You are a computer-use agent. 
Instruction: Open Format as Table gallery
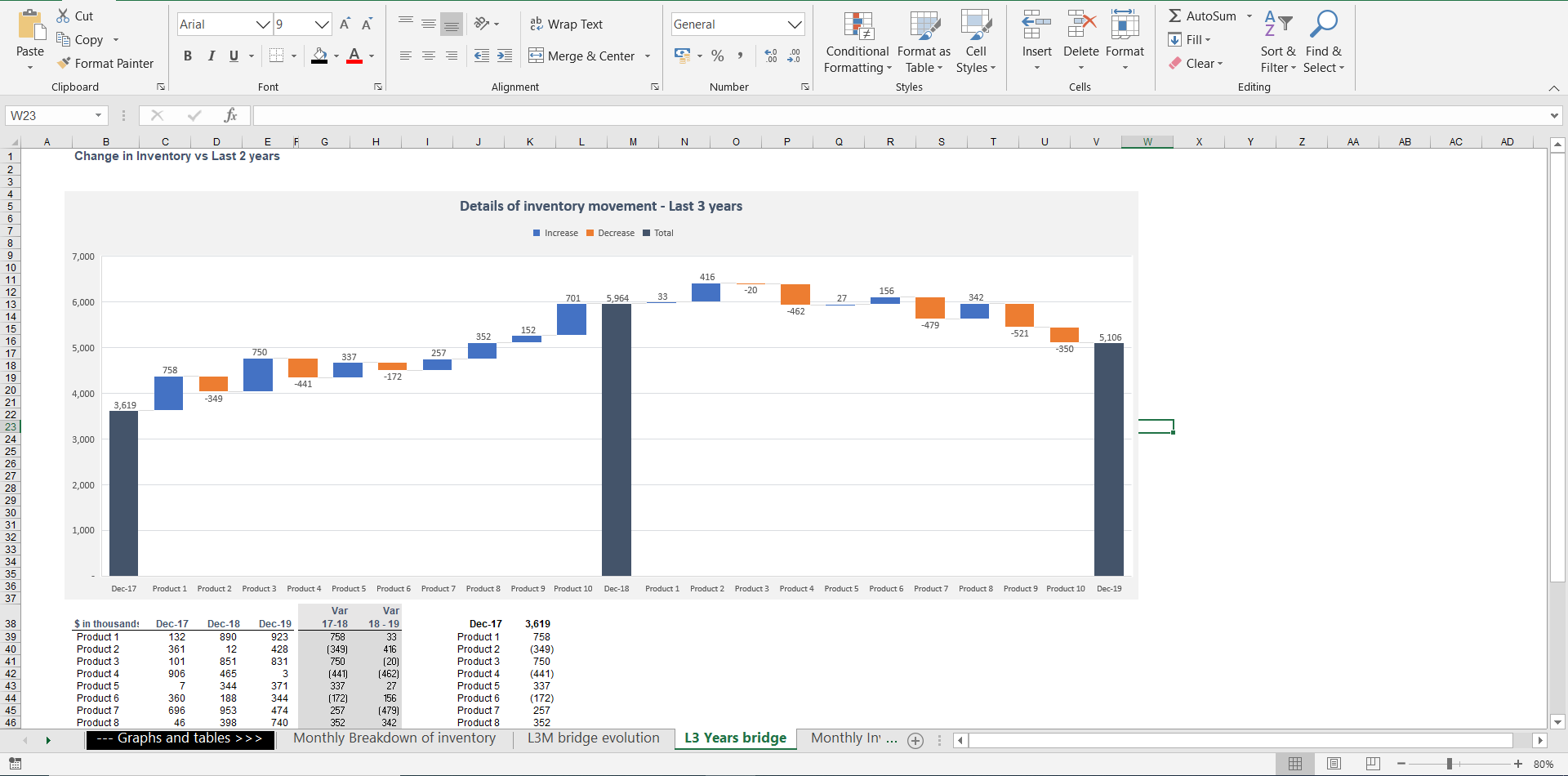point(924,42)
